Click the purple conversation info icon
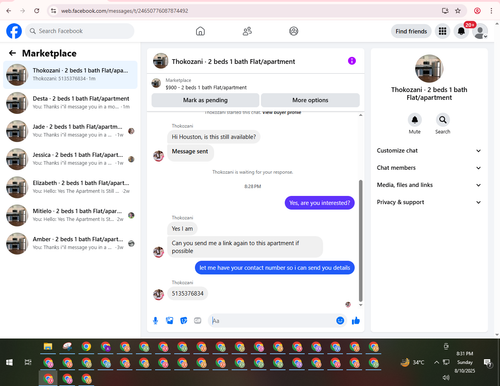 [352, 61]
